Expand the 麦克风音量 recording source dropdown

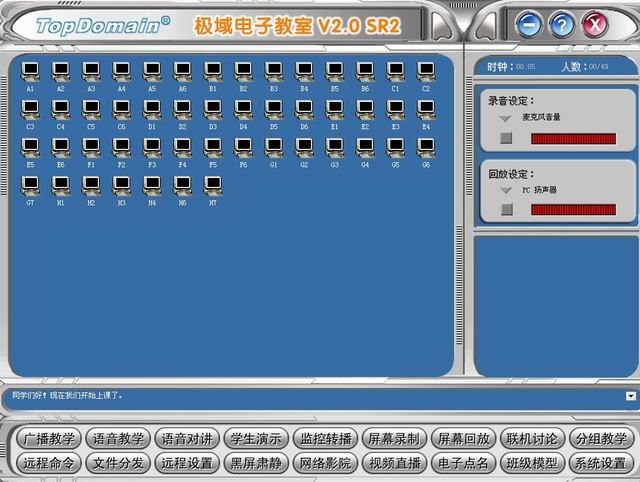(x=506, y=118)
